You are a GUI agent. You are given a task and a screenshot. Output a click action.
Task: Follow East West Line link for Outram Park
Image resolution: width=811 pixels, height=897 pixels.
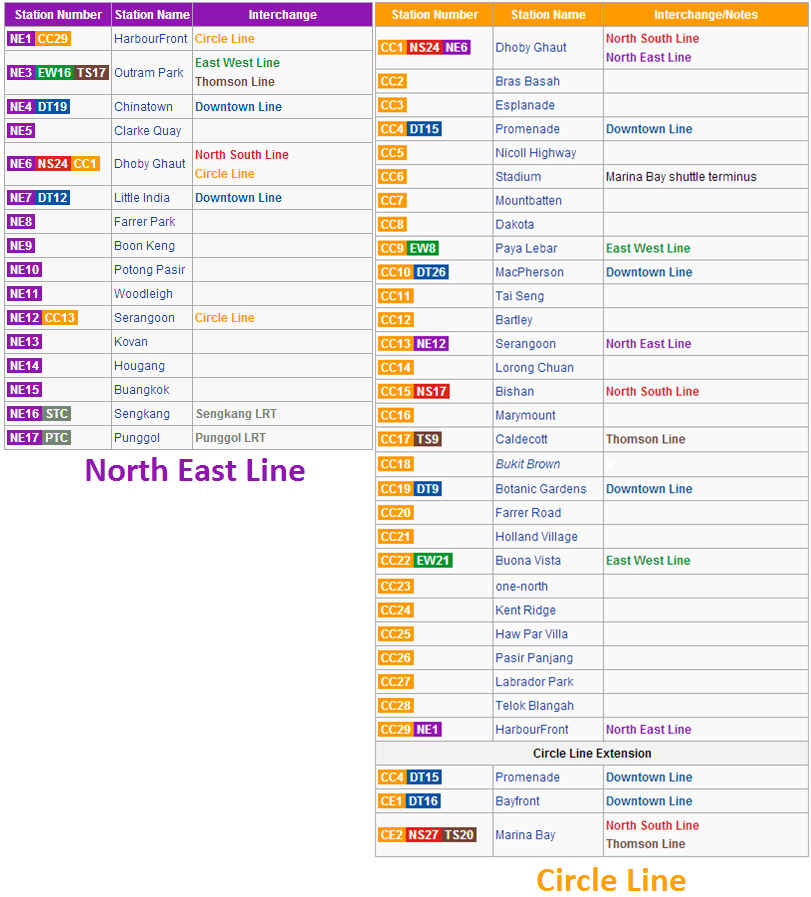point(237,63)
